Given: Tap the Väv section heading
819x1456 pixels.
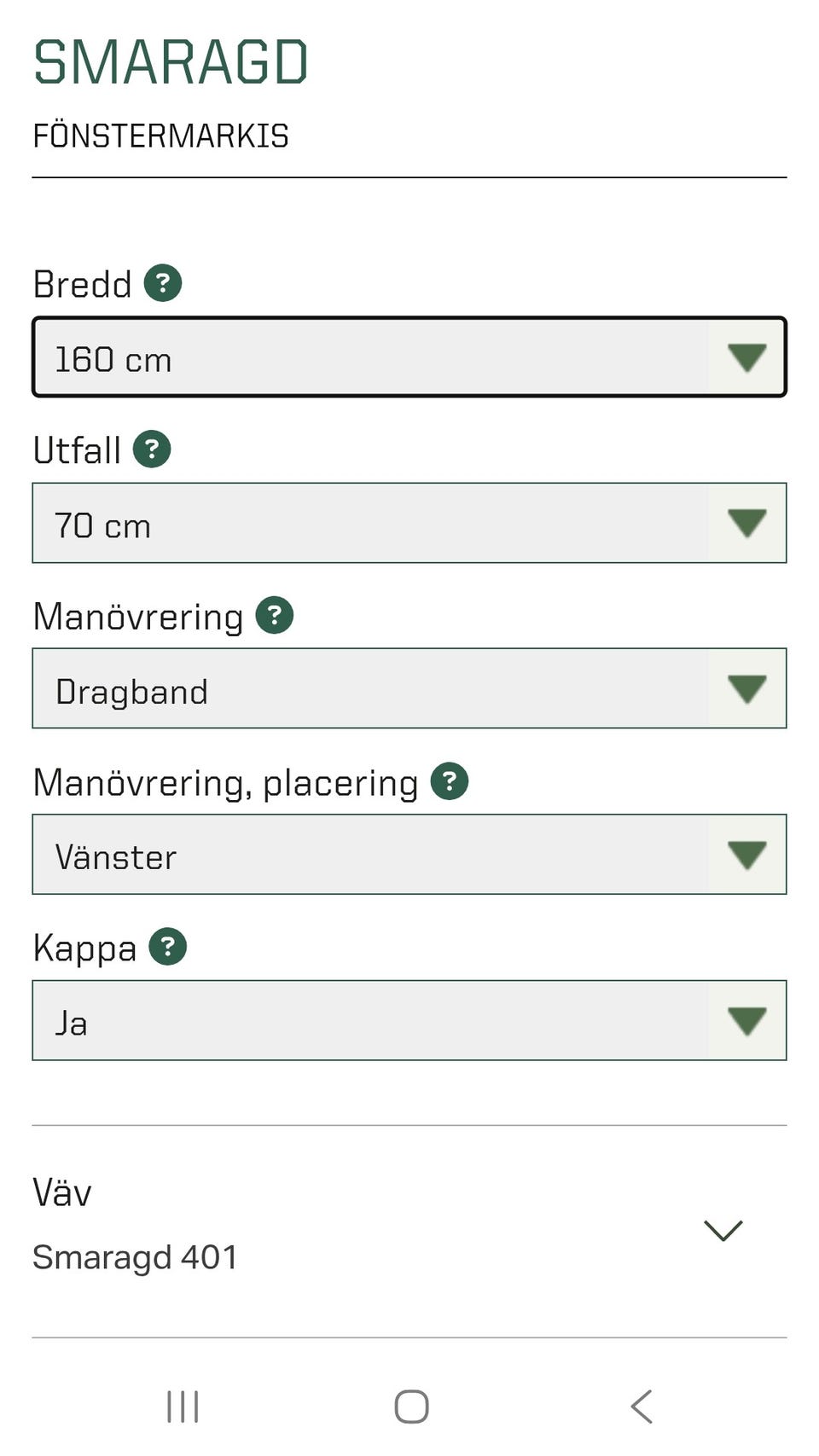Looking at the screenshot, I should 62,1192.
